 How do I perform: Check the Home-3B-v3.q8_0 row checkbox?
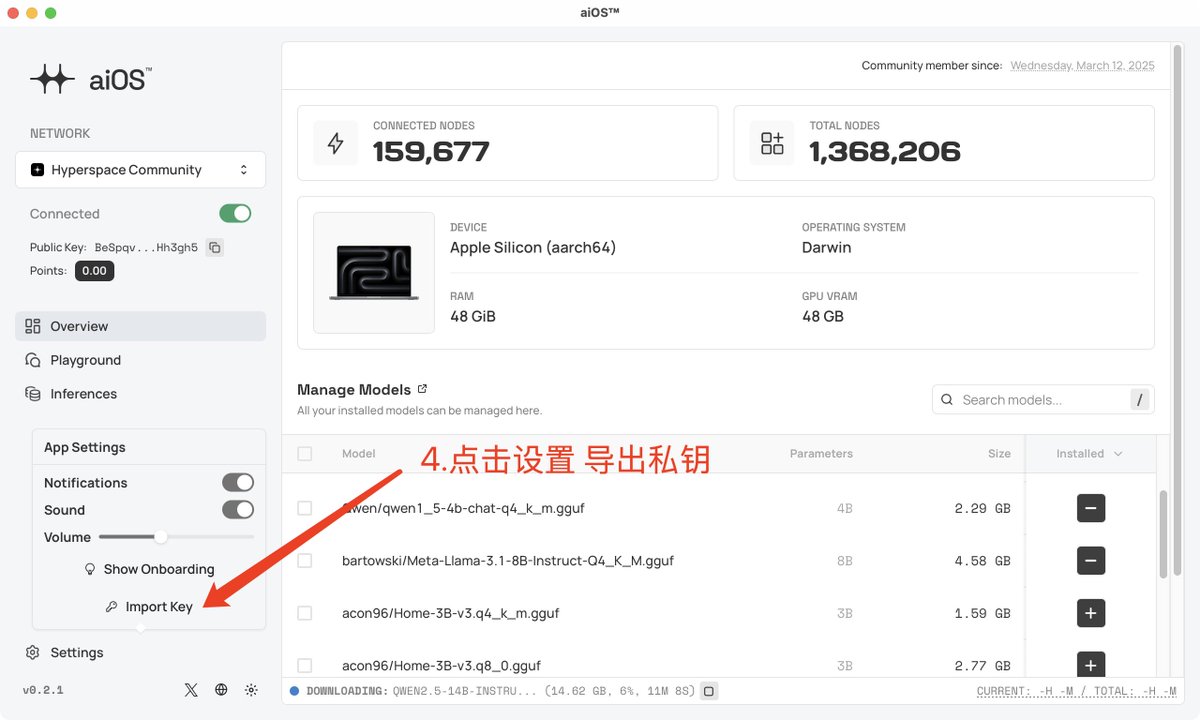click(x=305, y=665)
